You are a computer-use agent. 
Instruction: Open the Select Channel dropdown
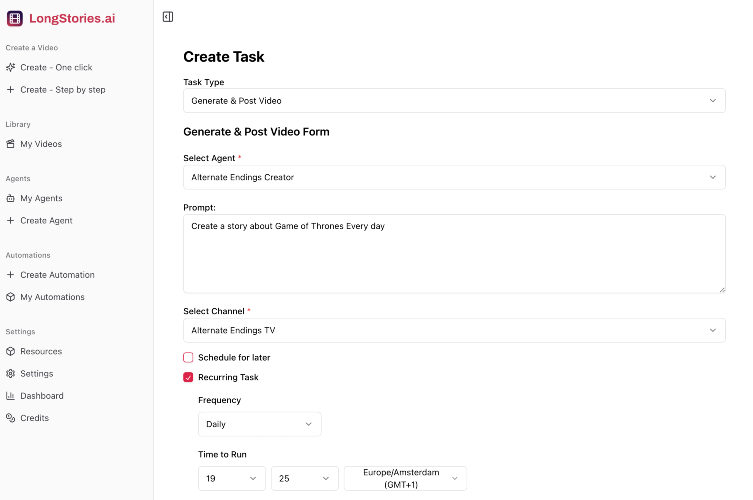point(454,330)
